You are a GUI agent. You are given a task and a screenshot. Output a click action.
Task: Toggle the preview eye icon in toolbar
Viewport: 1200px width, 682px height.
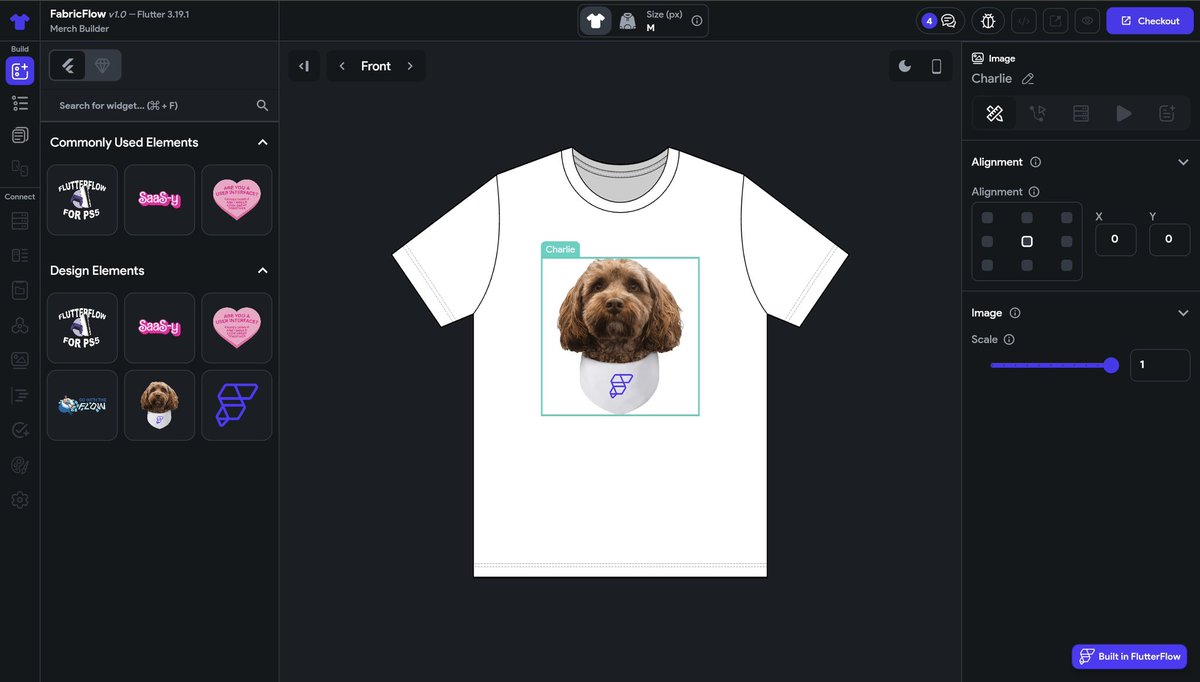pos(1087,21)
